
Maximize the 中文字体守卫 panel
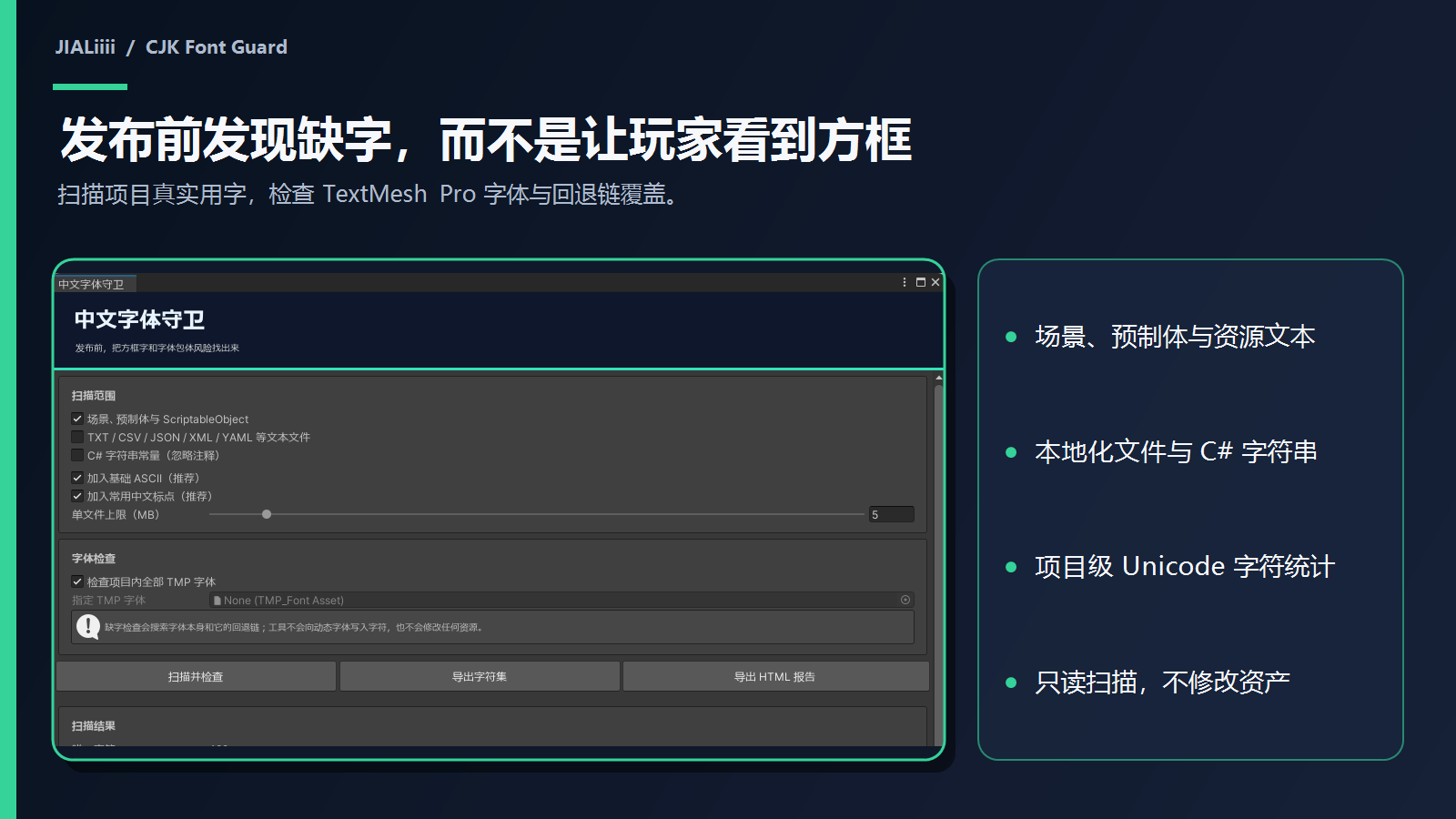pyautogui.click(x=921, y=283)
